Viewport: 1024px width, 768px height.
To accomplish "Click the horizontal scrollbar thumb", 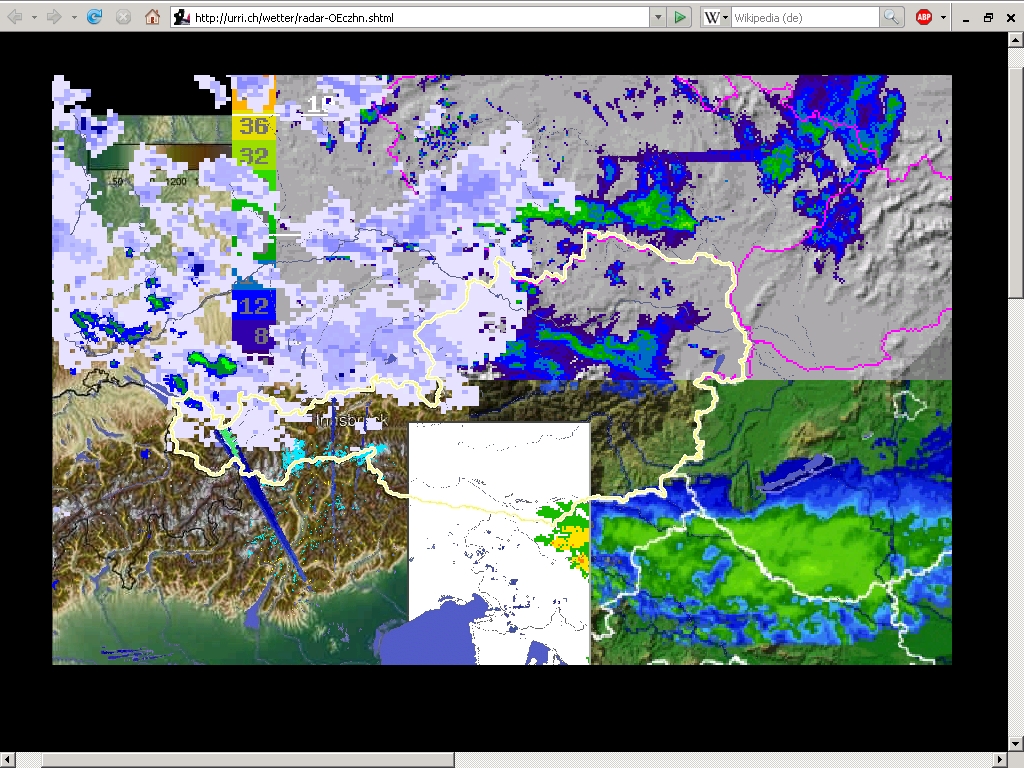I will click(x=248, y=760).
